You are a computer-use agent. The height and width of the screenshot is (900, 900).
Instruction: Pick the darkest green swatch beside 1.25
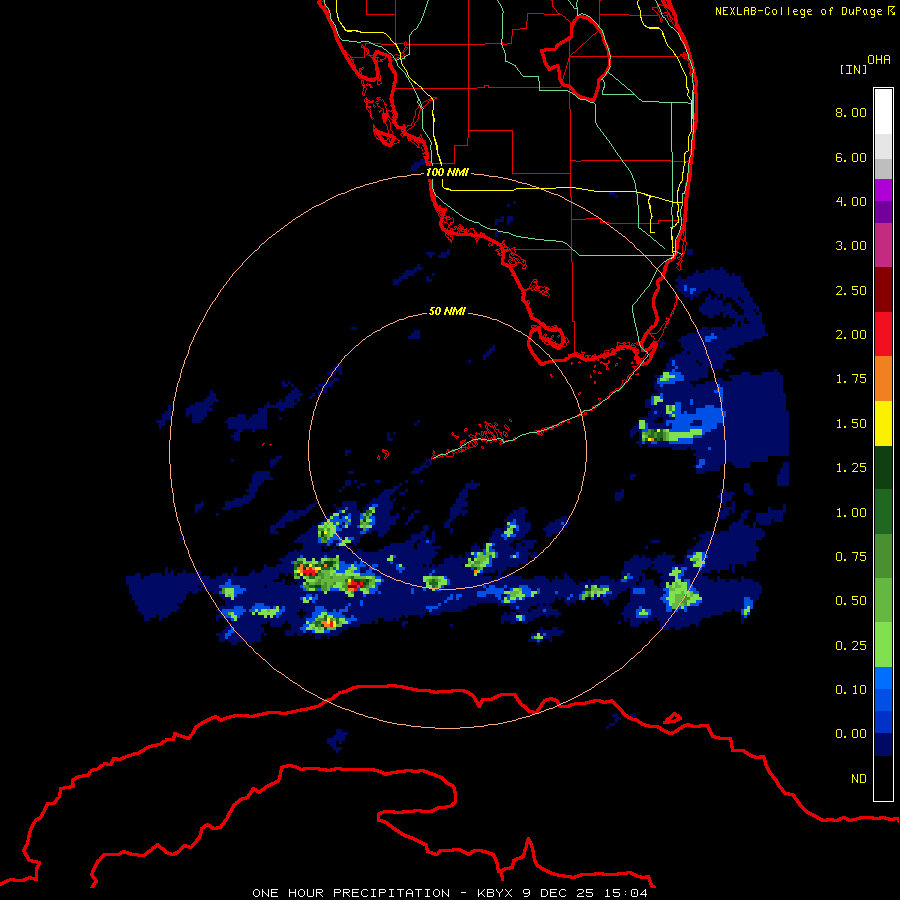883,468
